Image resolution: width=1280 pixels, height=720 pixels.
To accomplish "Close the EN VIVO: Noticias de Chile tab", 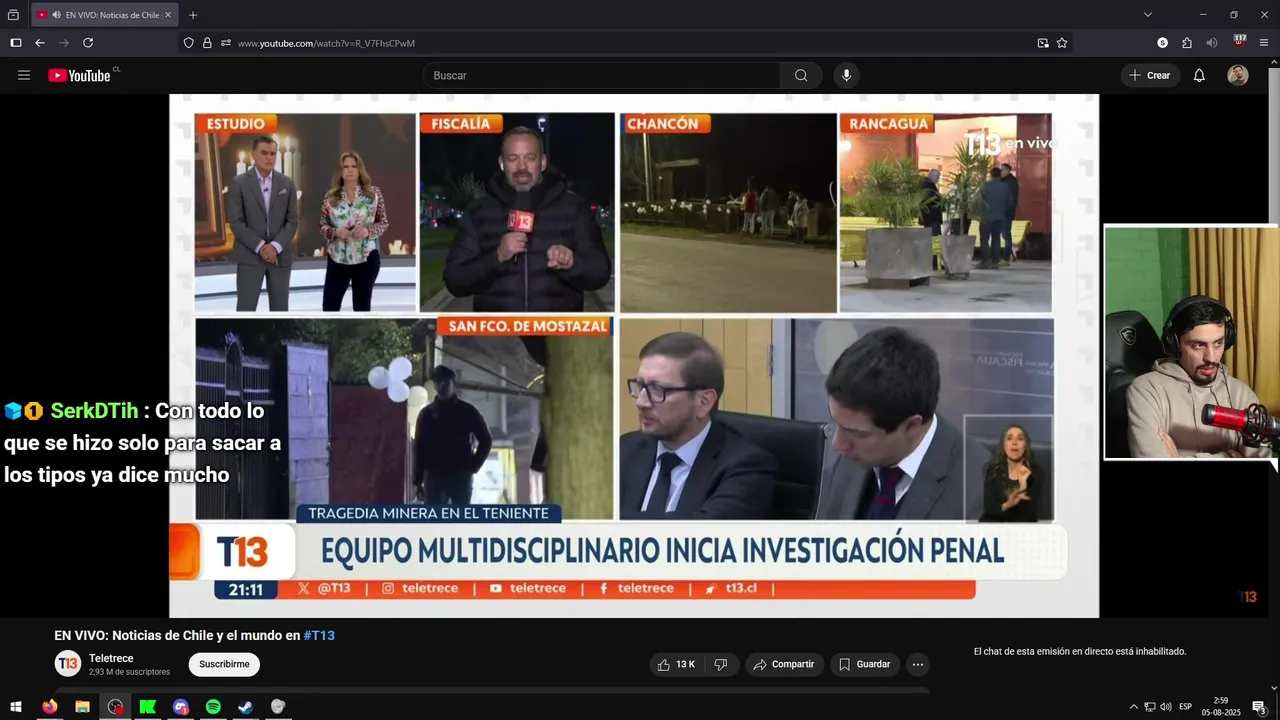I will [x=168, y=15].
